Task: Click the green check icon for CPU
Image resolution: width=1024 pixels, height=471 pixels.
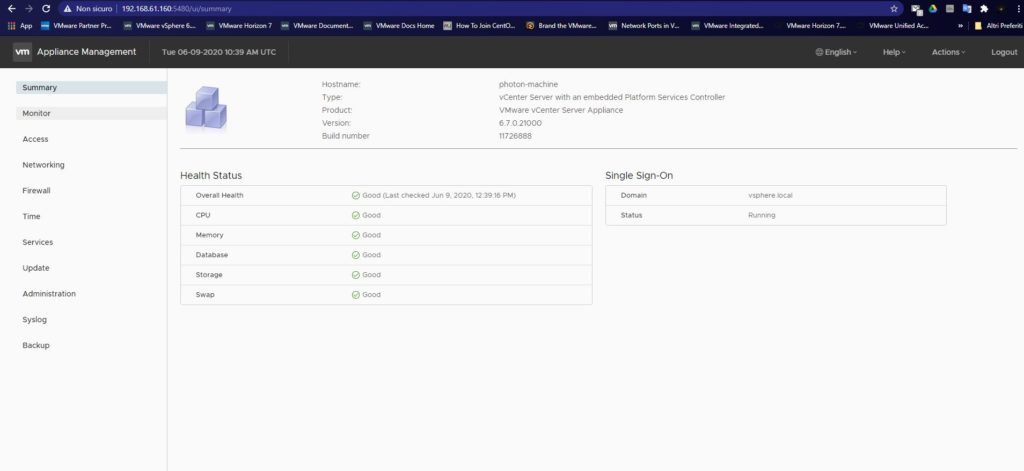Action: tap(356, 215)
